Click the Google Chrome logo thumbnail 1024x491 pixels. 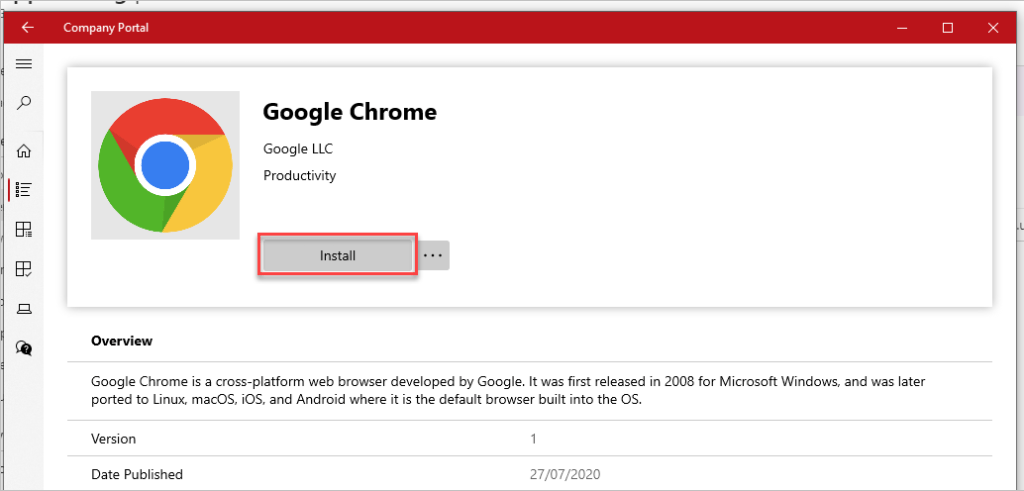pos(165,165)
